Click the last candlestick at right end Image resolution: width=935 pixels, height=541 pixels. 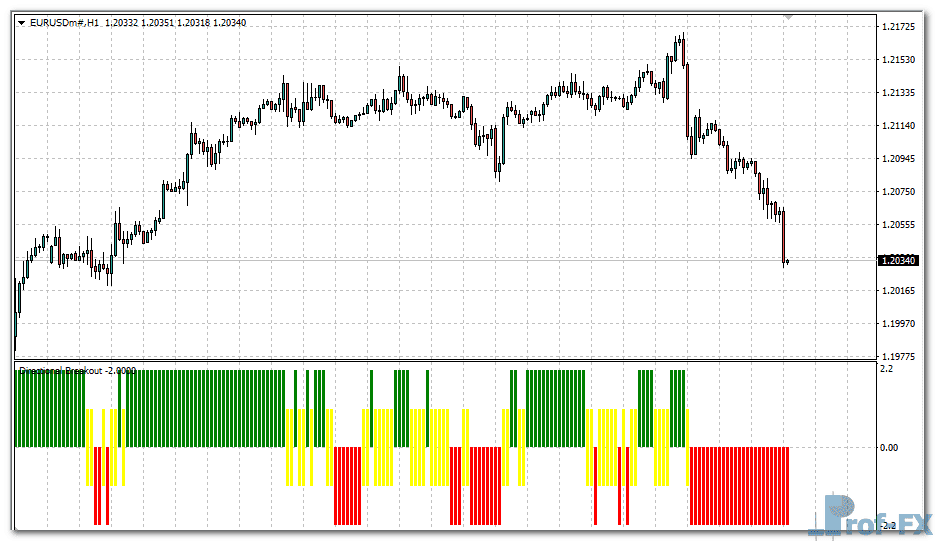click(788, 262)
